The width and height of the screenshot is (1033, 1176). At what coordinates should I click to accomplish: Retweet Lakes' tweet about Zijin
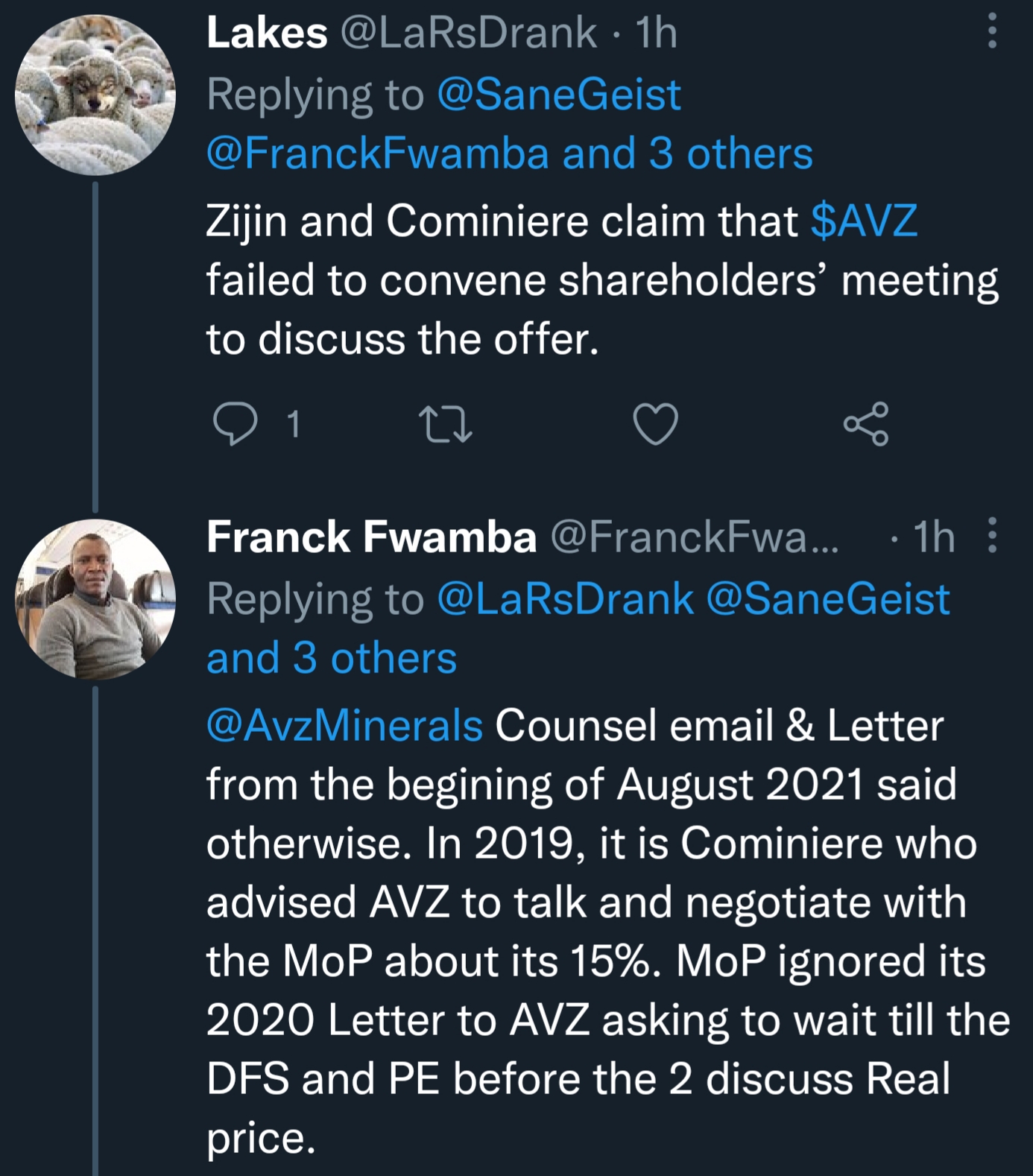[x=445, y=424]
